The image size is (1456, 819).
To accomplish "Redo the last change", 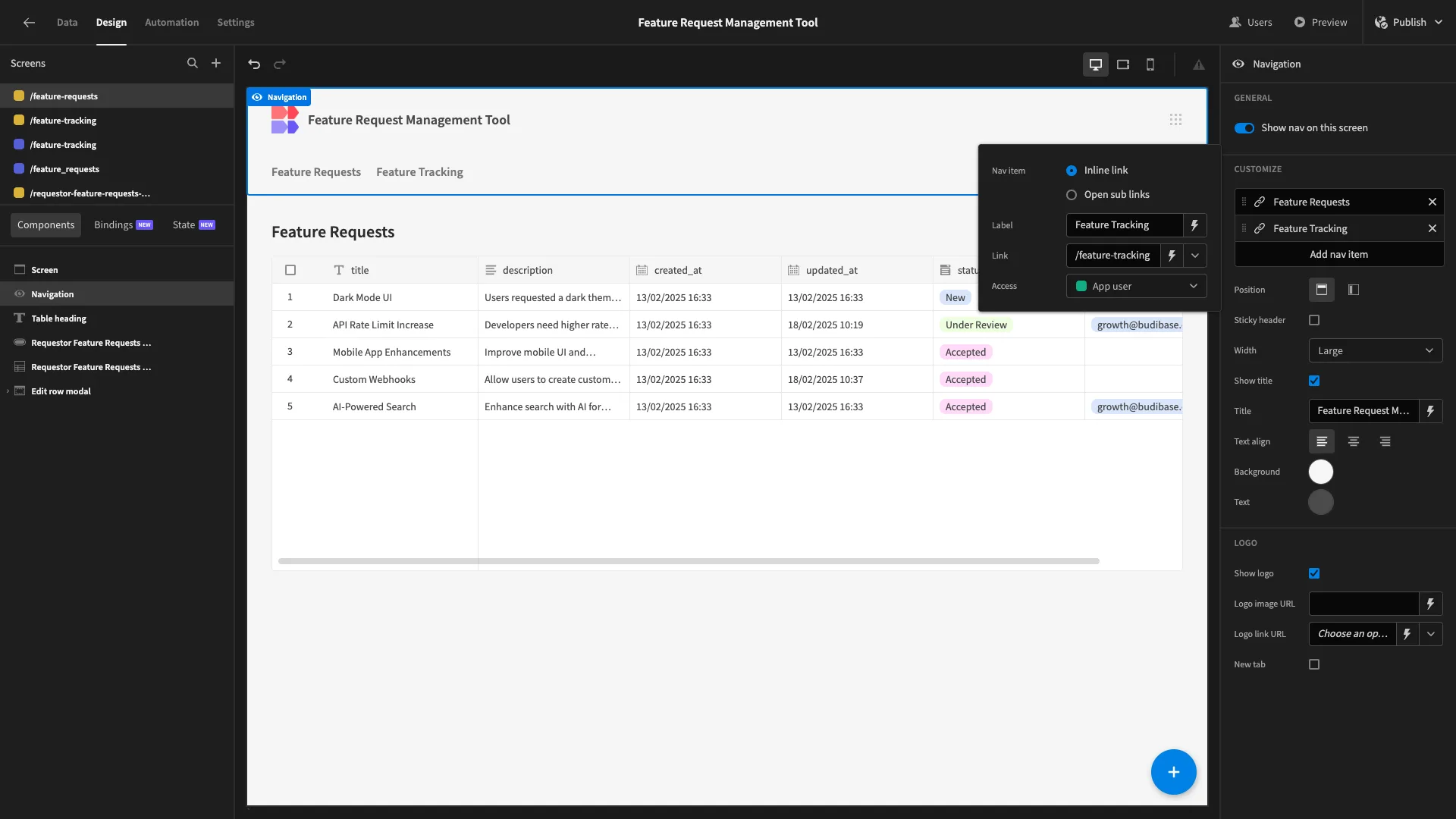I will 280,64.
